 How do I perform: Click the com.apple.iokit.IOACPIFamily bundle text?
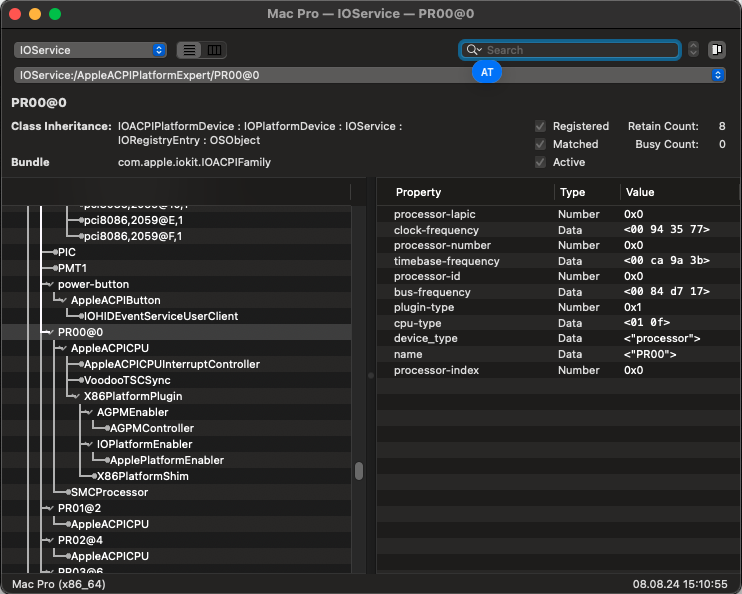(194, 162)
